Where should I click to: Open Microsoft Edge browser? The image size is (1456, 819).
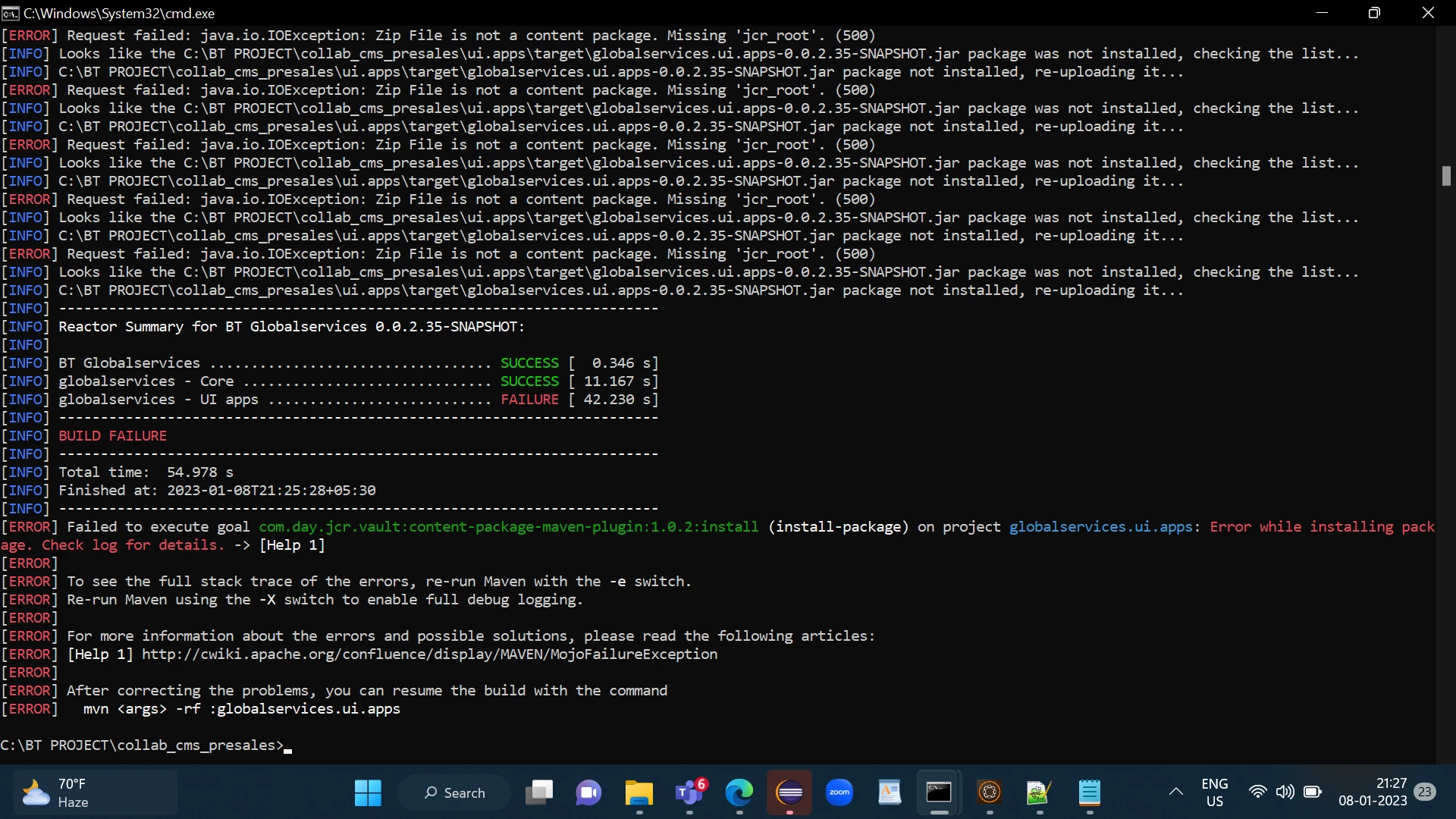click(739, 792)
